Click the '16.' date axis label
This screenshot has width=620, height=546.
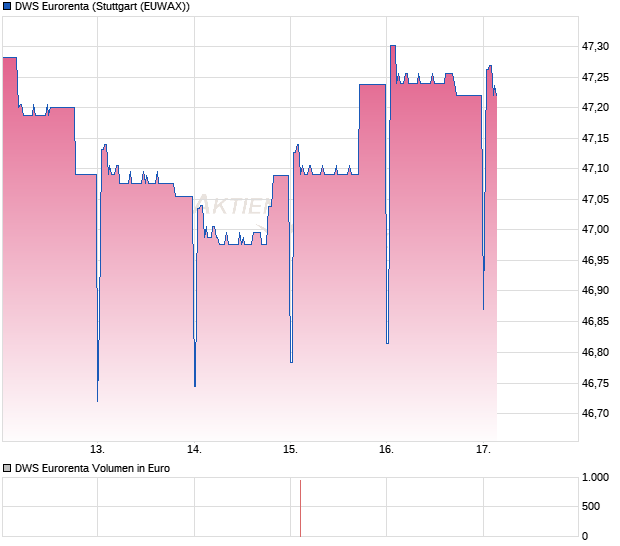pos(386,450)
